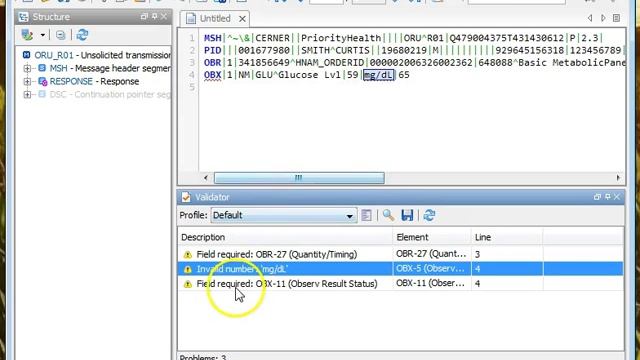Click the OBR segment name in line 3
The image size is (640, 360).
tap(213, 62)
